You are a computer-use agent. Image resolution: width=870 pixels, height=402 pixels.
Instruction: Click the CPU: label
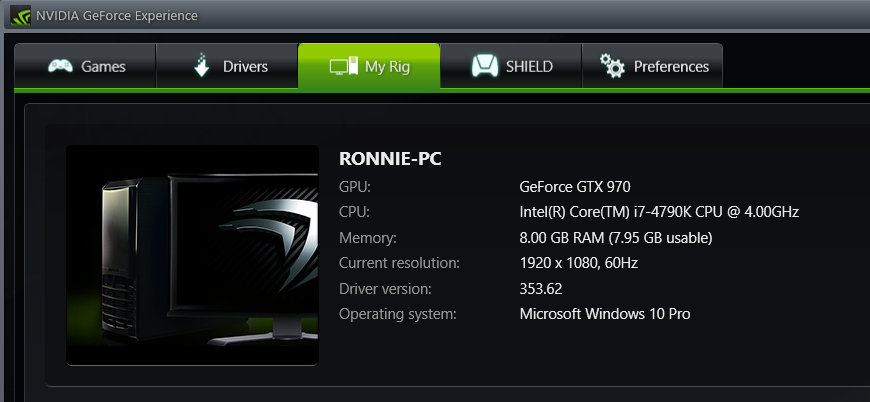(354, 212)
